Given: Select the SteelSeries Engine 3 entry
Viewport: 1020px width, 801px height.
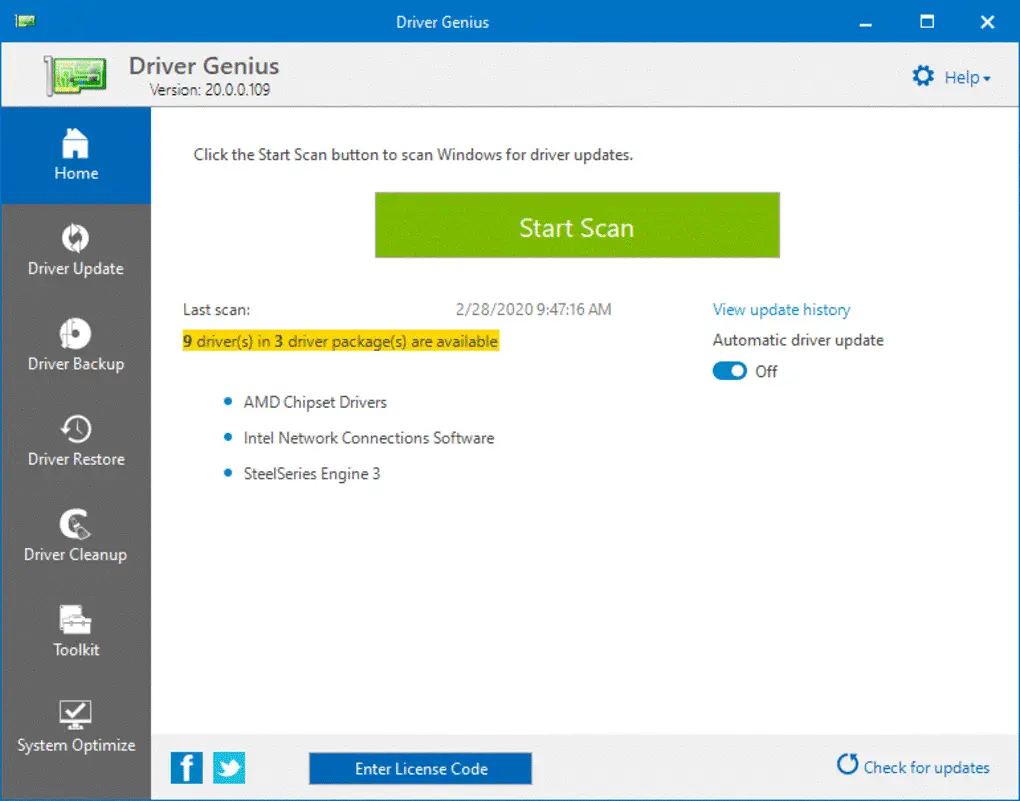Looking at the screenshot, I should (312, 474).
